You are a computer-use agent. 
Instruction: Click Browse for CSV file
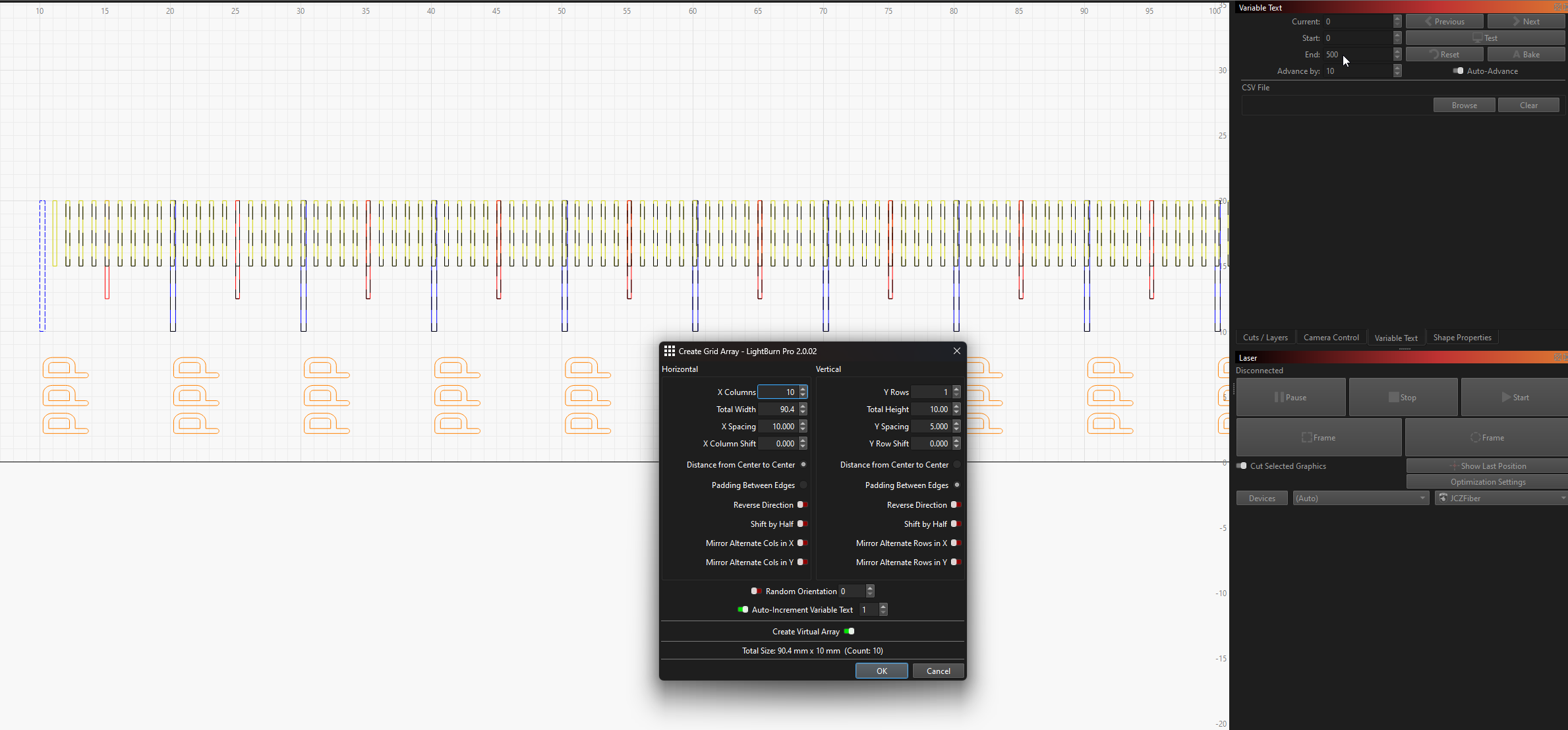1463,105
